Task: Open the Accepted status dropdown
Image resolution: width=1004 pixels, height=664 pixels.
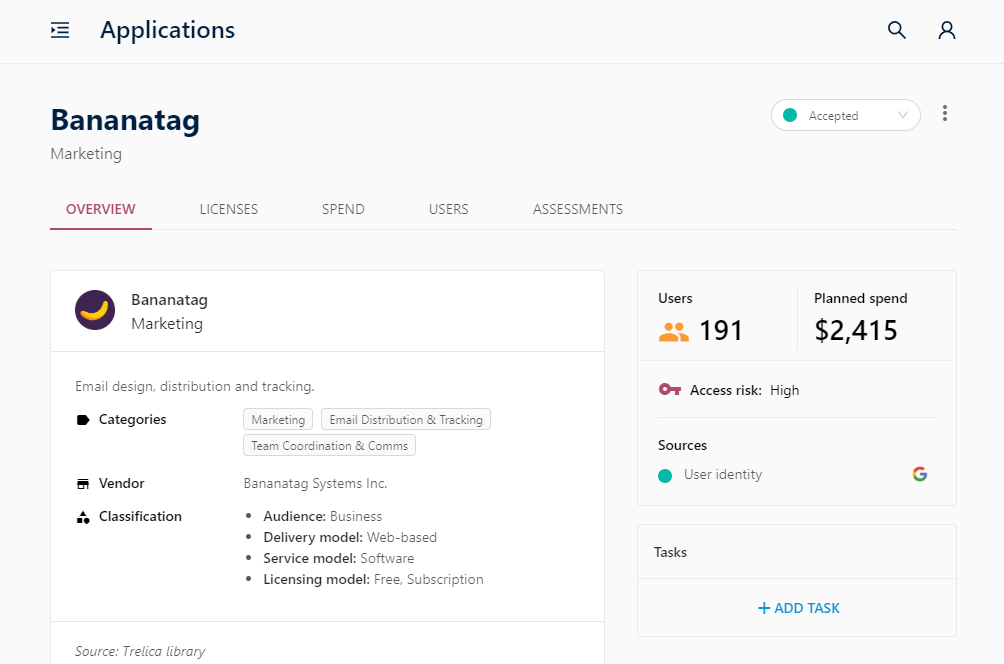Action: 846,115
